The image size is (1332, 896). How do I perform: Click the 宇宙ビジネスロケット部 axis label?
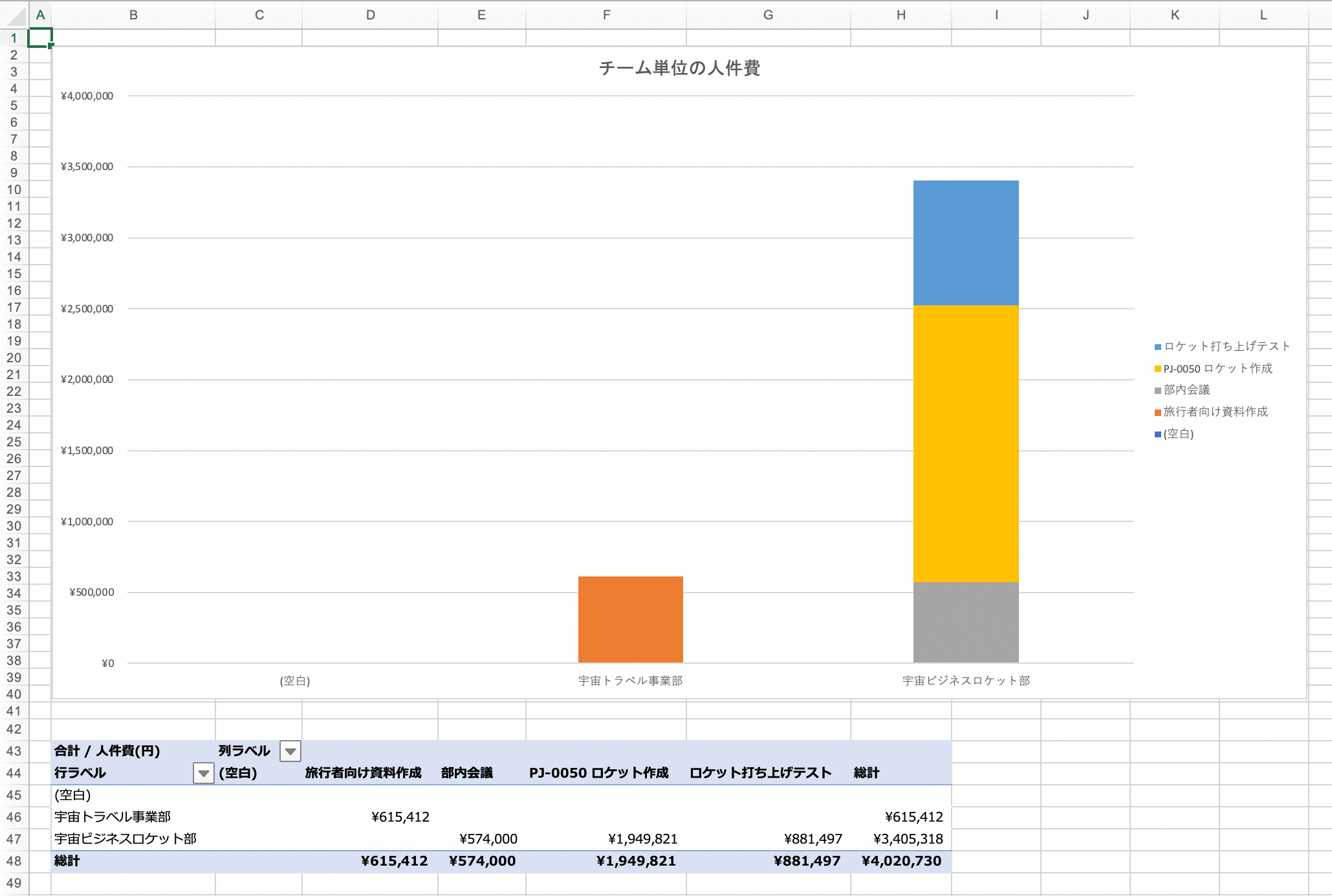coord(965,681)
